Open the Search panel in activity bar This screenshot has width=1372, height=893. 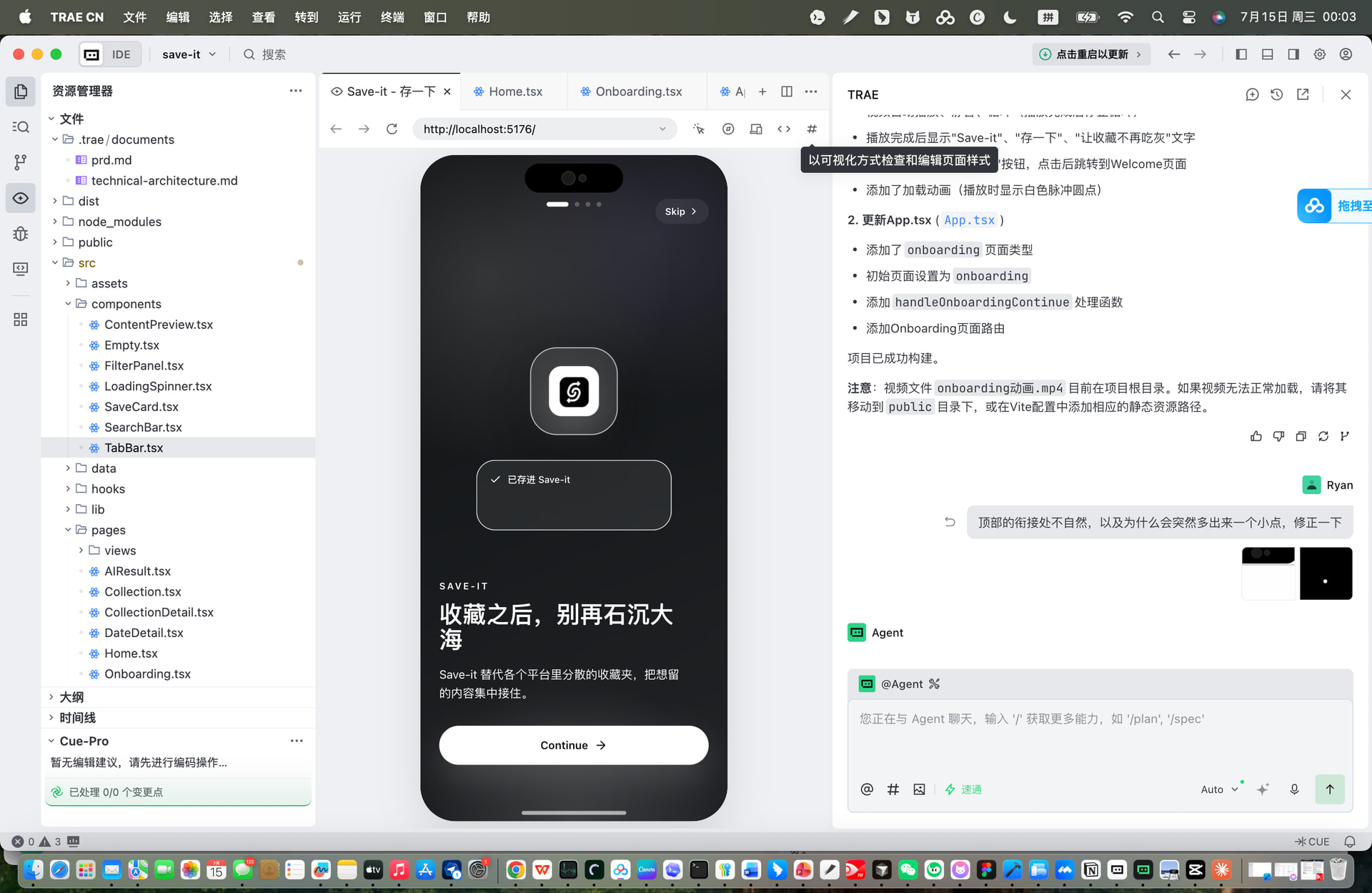[21, 127]
